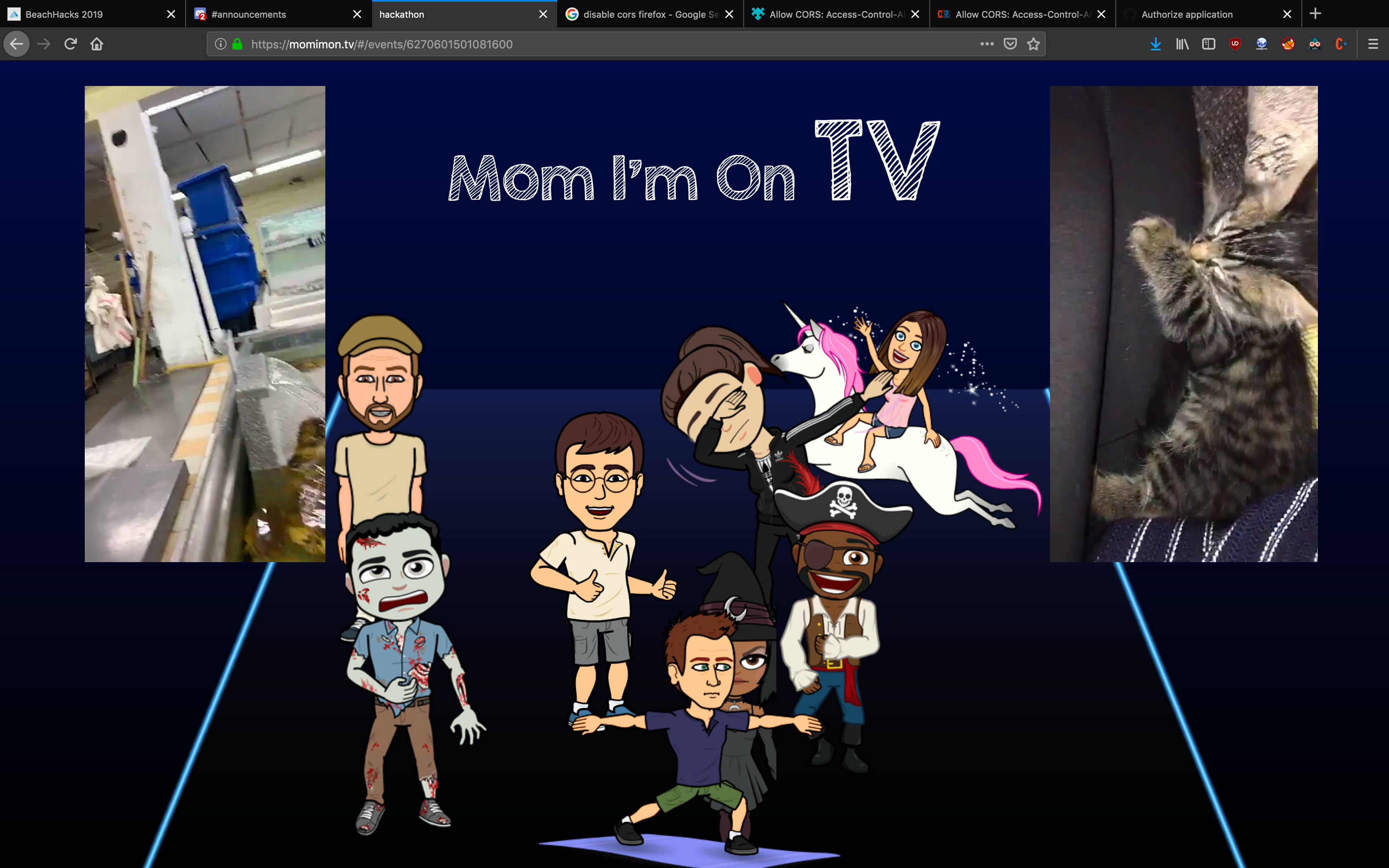
Task: Toggle the sidebar view icon
Action: [x=1208, y=44]
